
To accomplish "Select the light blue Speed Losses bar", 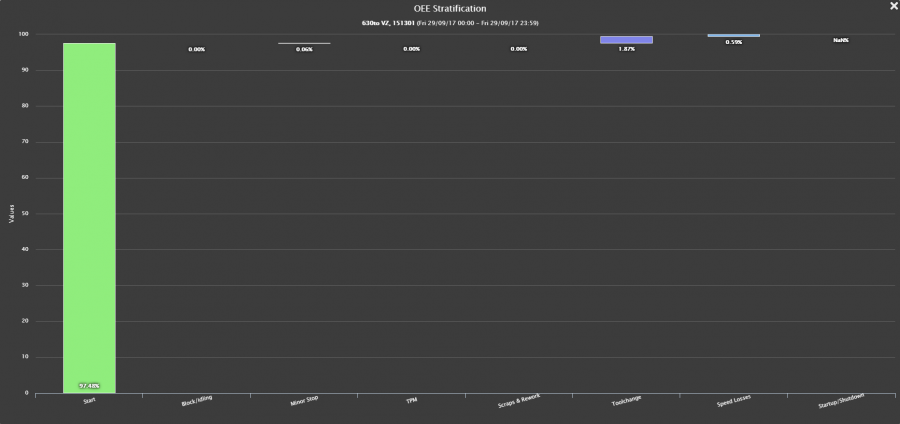I will (734, 36).
